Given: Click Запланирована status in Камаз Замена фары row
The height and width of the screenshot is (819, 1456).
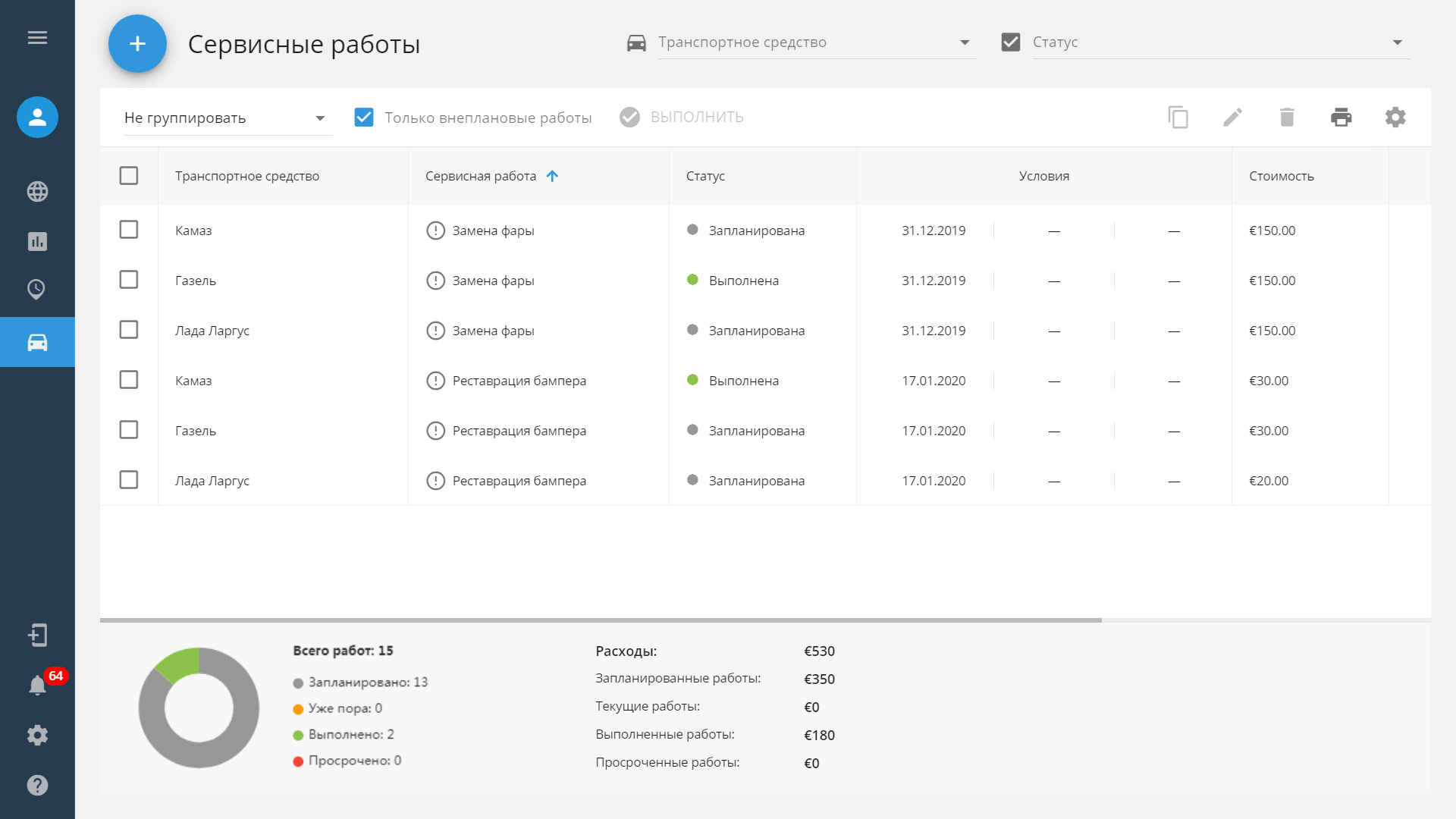Looking at the screenshot, I should tap(757, 231).
